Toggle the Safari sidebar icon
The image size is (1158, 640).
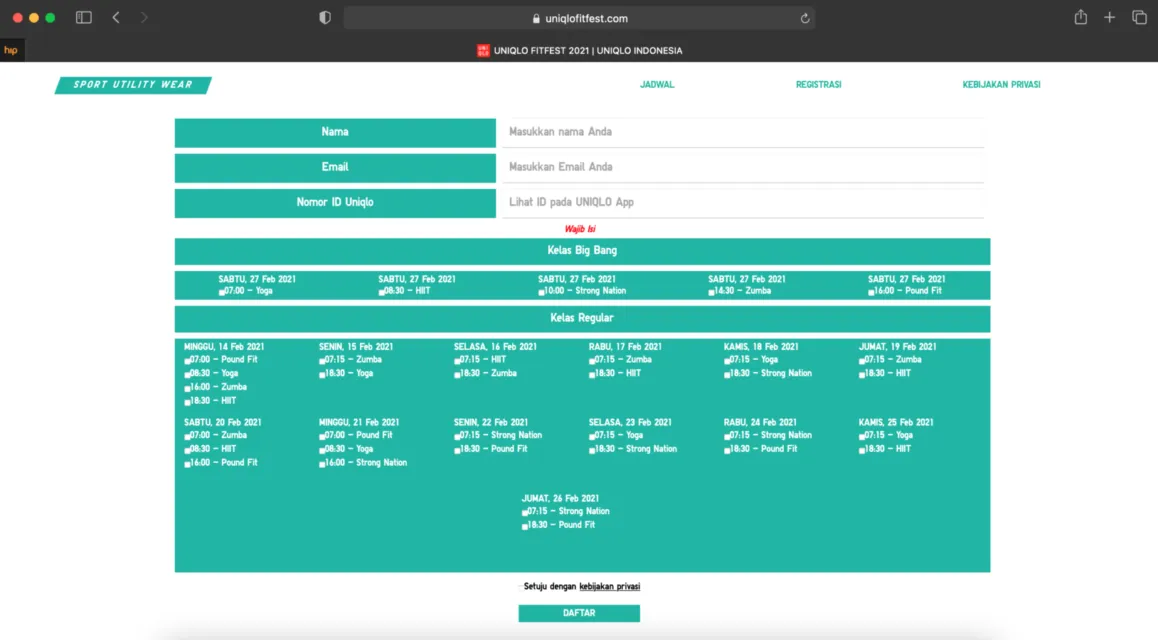click(x=83, y=18)
